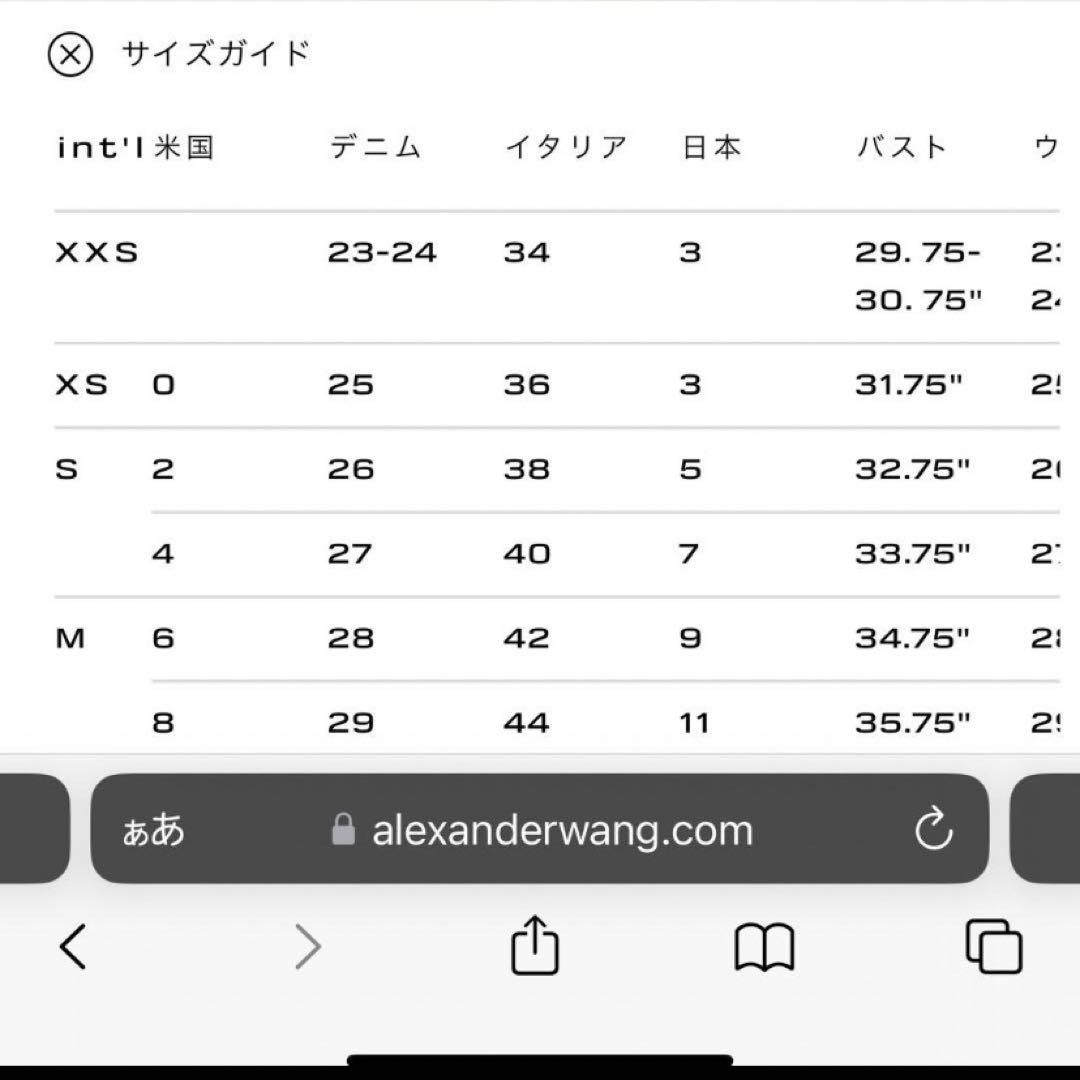
Task: Tap the 米国 header label
Action: click(185, 146)
